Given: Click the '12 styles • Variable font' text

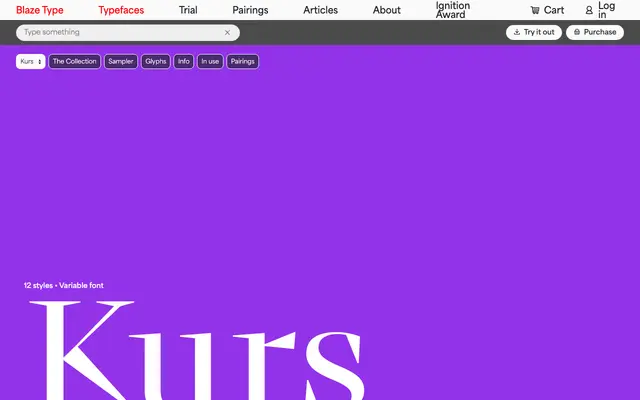Looking at the screenshot, I should click(64, 286).
